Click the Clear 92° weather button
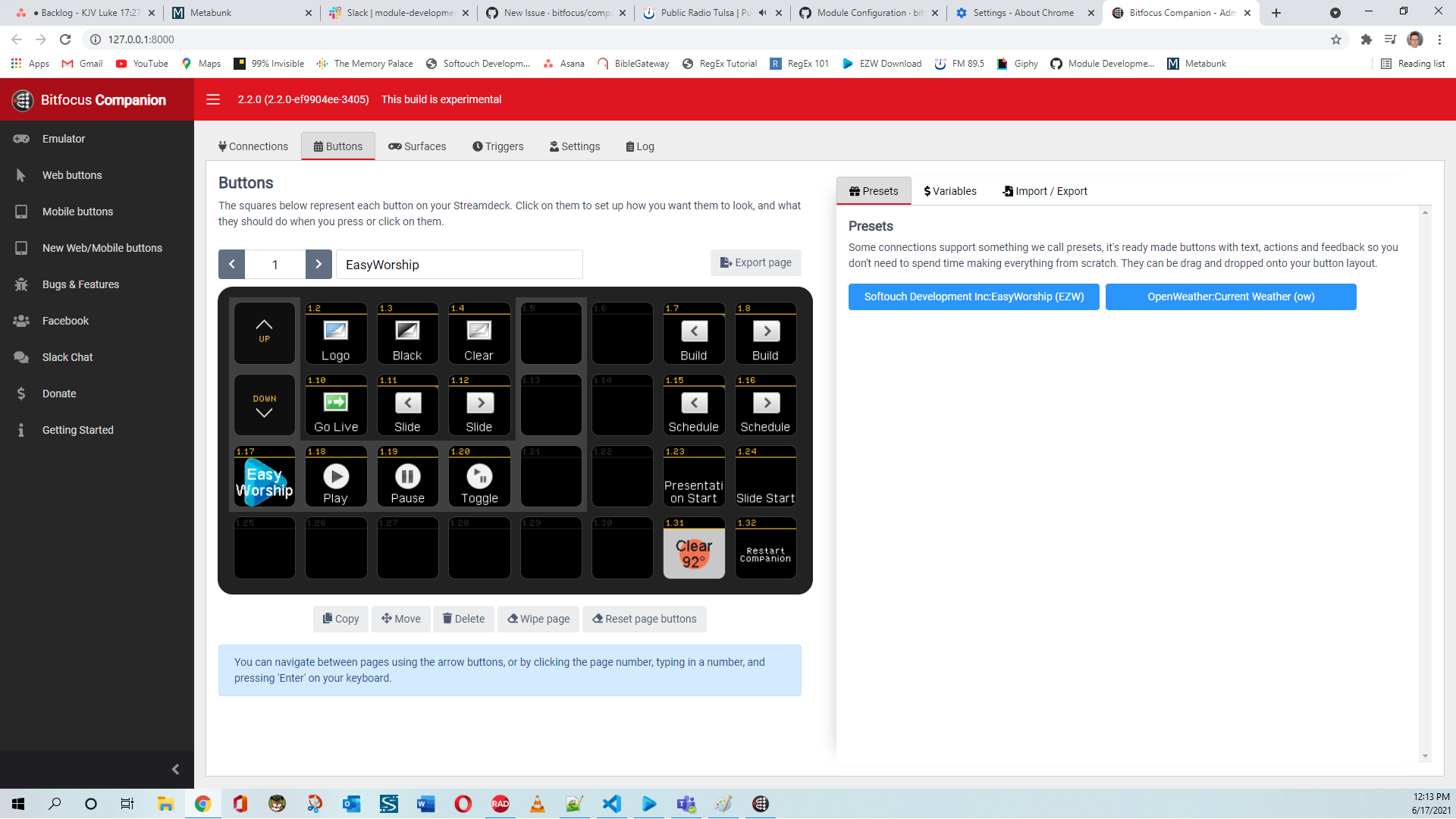The image size is (1456, 819). (x=693, y=548)
